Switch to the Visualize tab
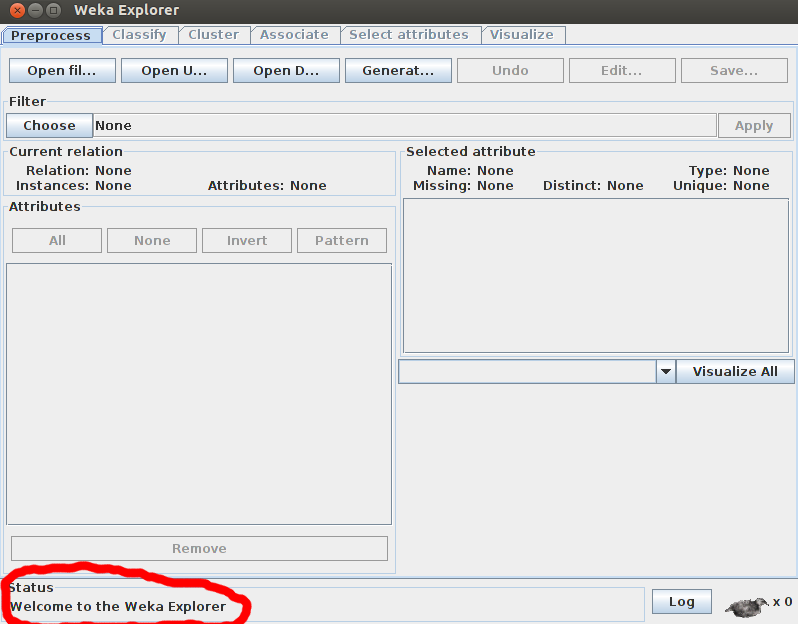Screen dimensions: 798x624 coord(522,35)
